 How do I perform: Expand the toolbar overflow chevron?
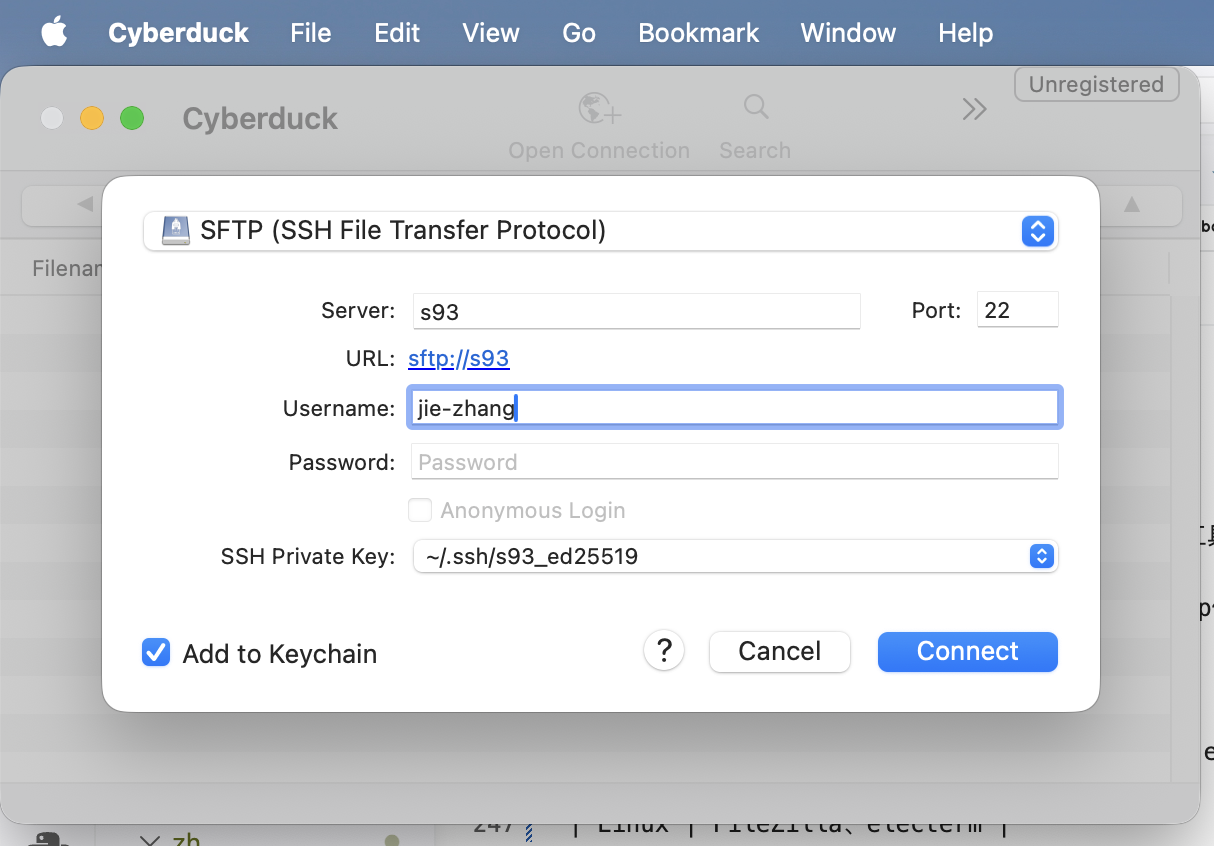[975, 109]
